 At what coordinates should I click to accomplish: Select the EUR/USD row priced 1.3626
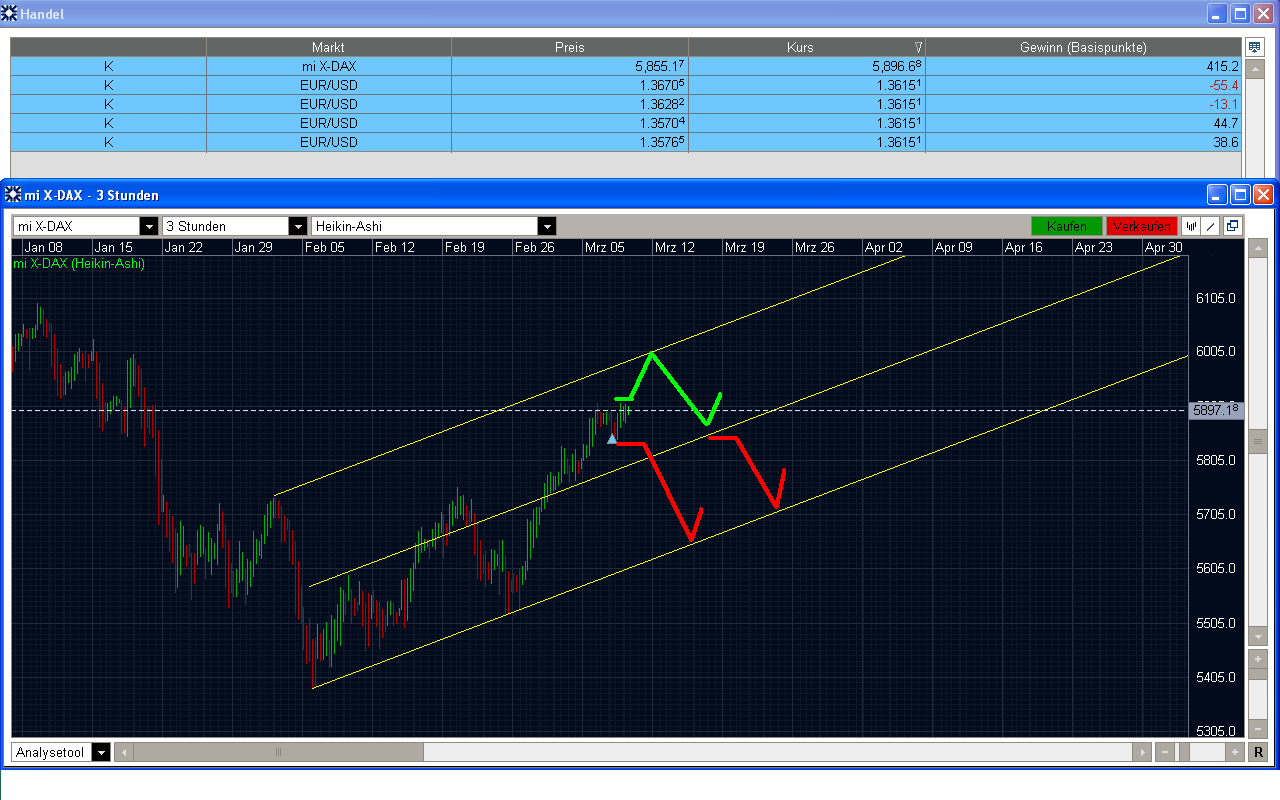tap(626, 104)
